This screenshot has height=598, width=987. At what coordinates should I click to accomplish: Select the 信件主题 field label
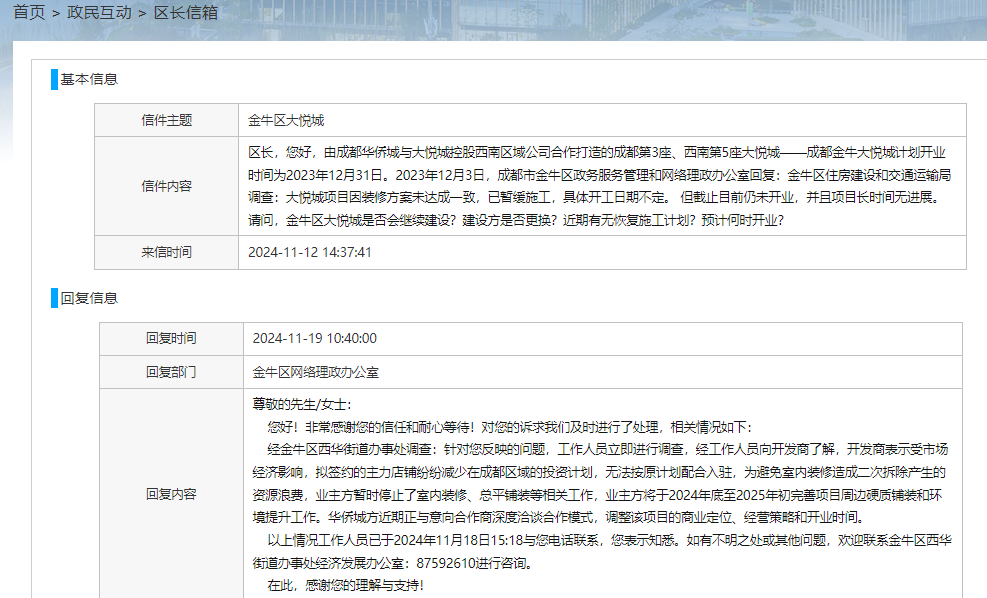click(x=168, y=120)
